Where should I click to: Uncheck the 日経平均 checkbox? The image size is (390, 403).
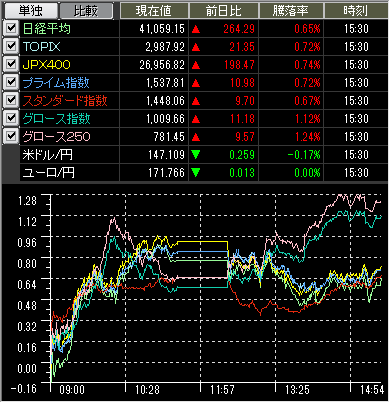(x=11, y=28)
